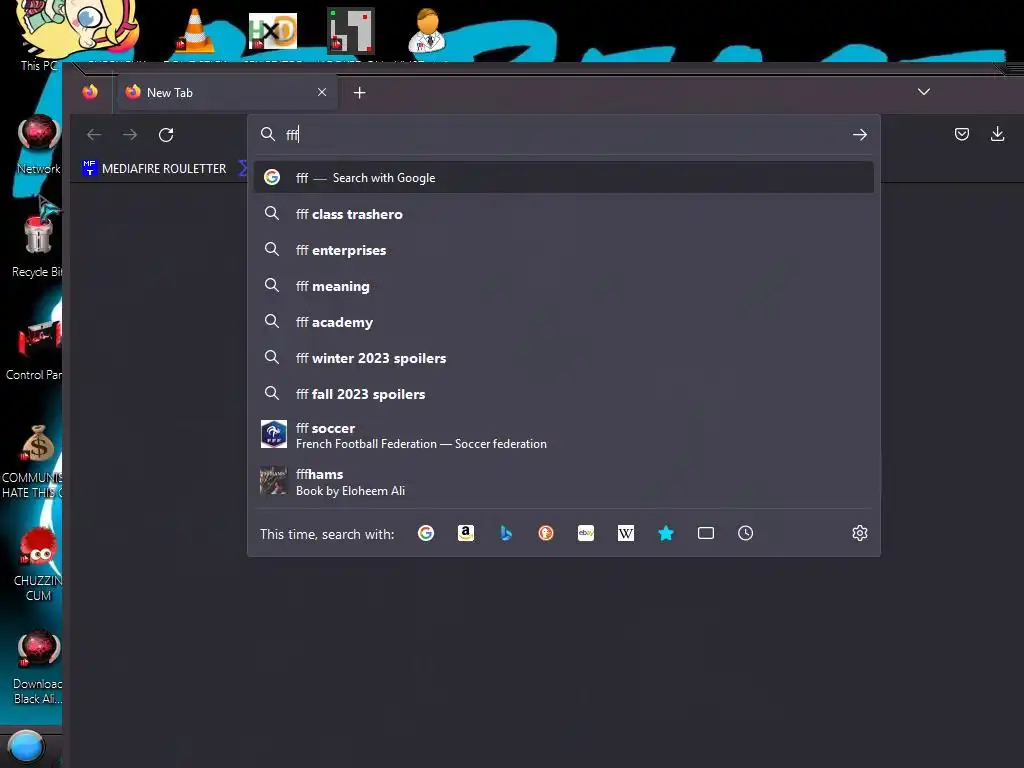Click the doctor figure desktop icon
Screen dimensions: 1024x768
point(427,31)
